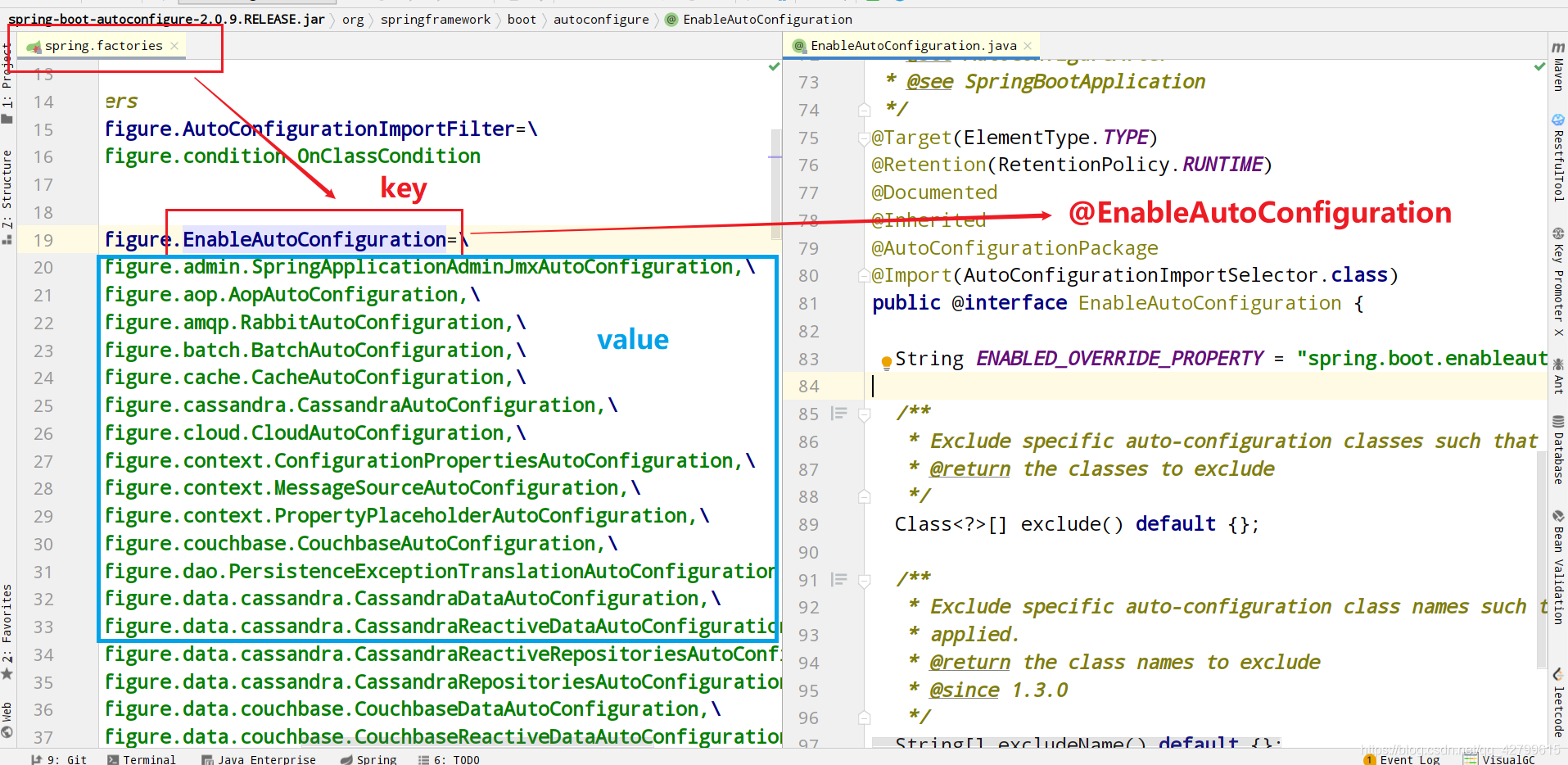The height and width of the screenshot is (765, 1568).
Task: Open the 2: Favorites tool window
Action: click(7, 631)
